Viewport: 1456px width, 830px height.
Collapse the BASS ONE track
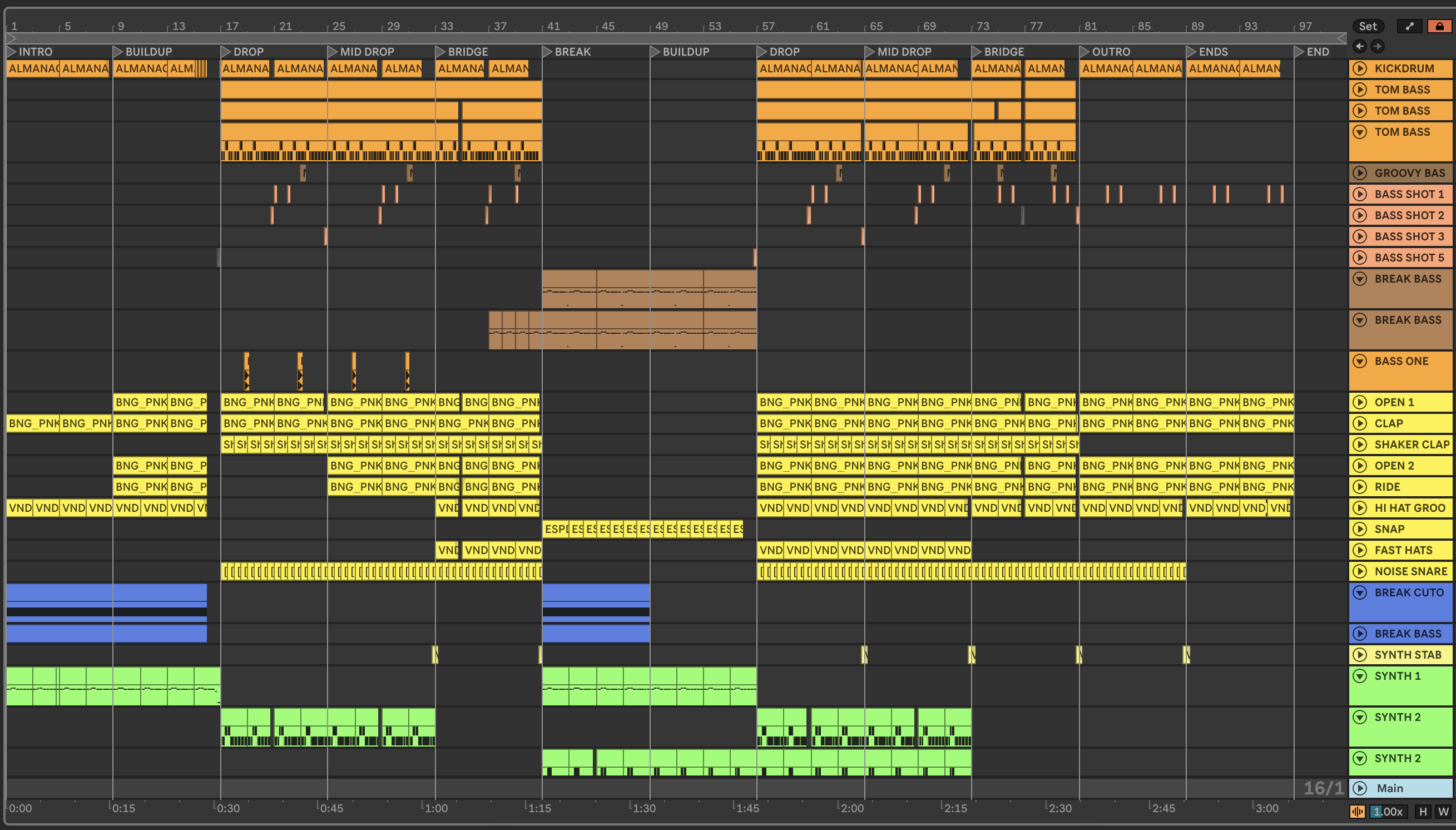point(1360,361)
